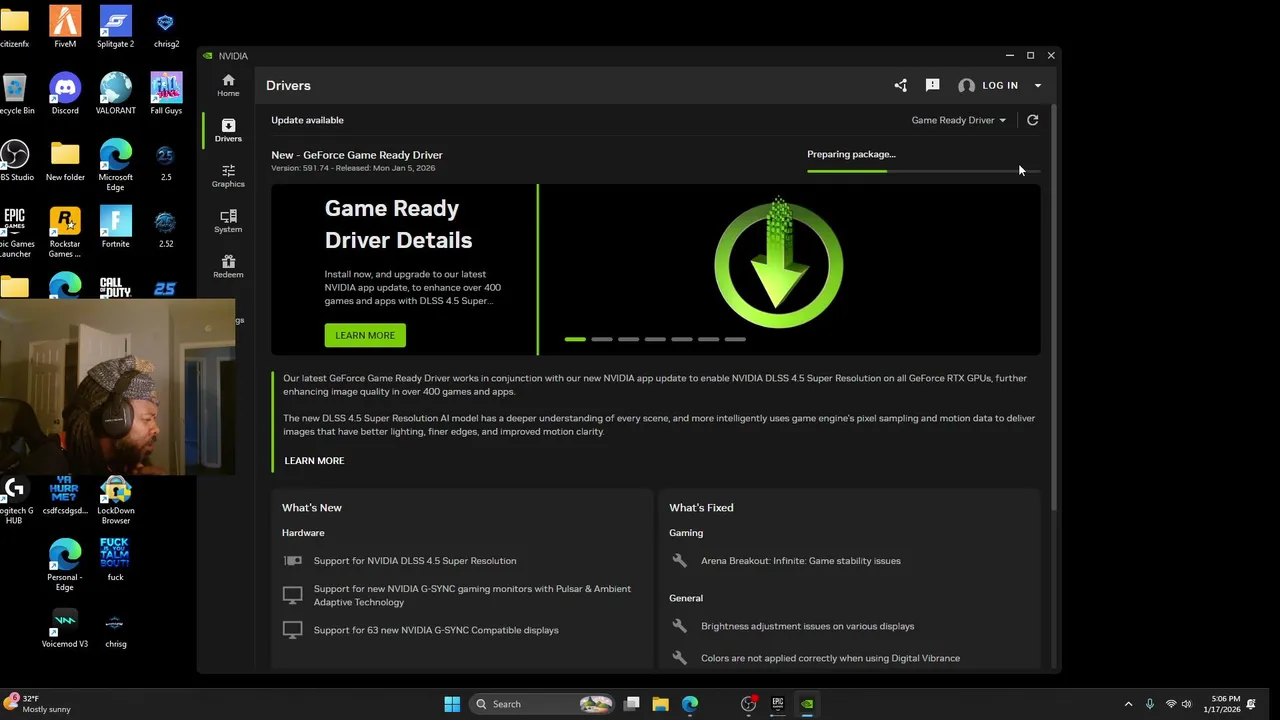Click 'Arena Breakout: Infinite' fix entry text

pos(801,561)
